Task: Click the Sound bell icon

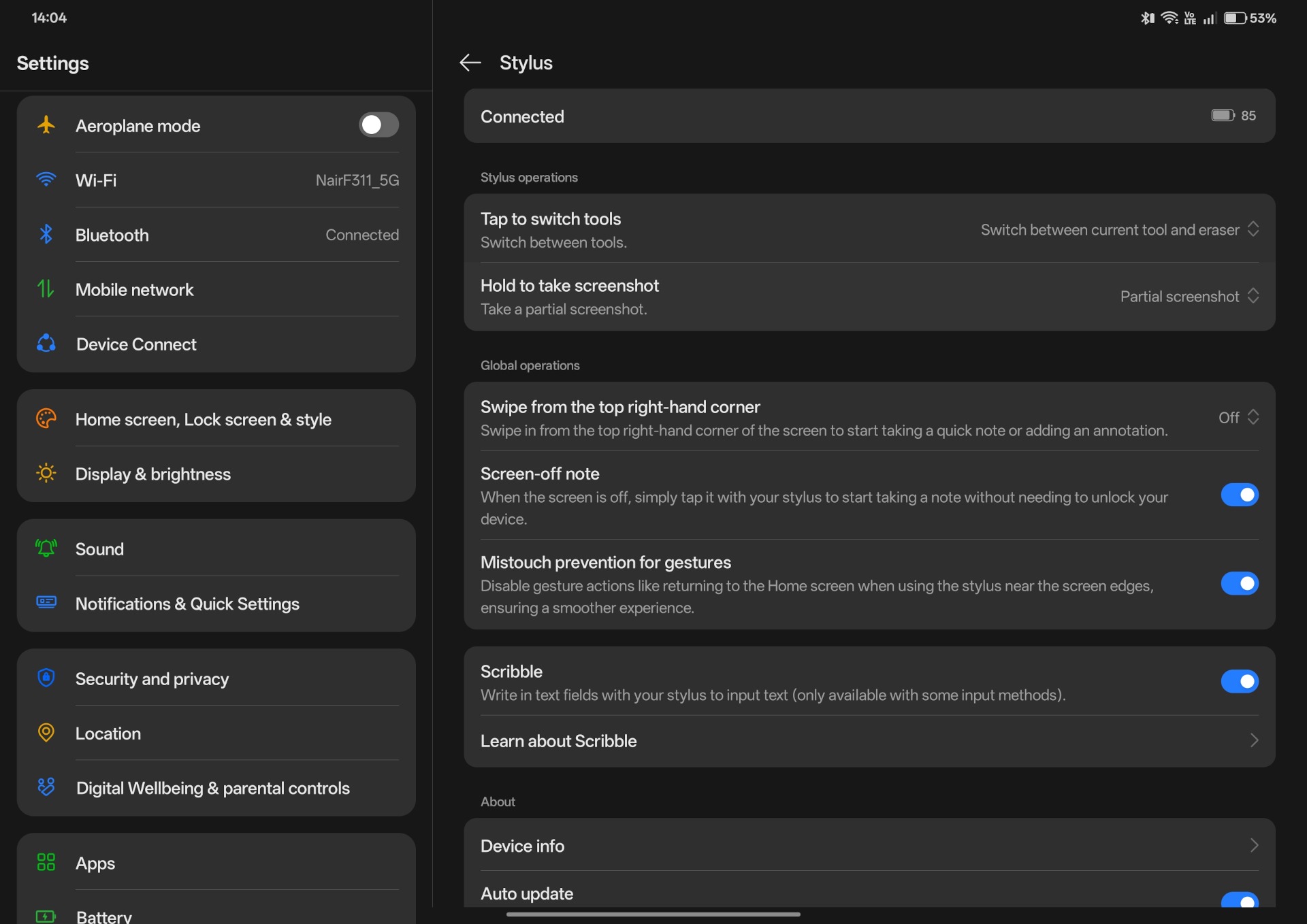Action: tap(46, 548)
